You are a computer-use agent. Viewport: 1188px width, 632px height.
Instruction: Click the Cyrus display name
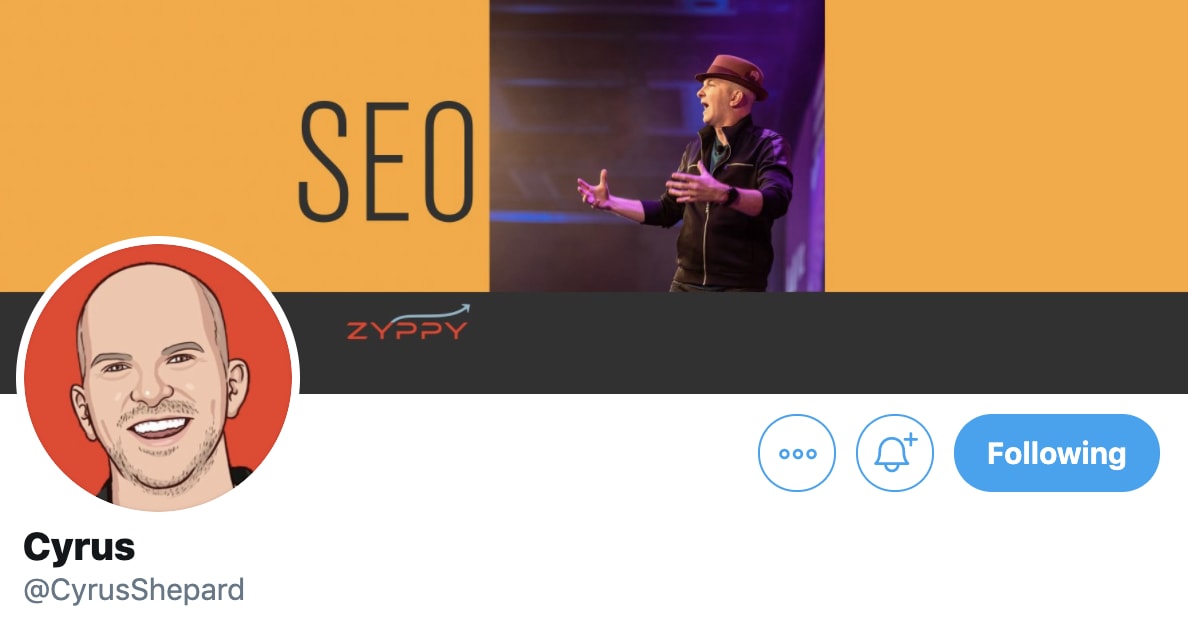tap(79, 546)
